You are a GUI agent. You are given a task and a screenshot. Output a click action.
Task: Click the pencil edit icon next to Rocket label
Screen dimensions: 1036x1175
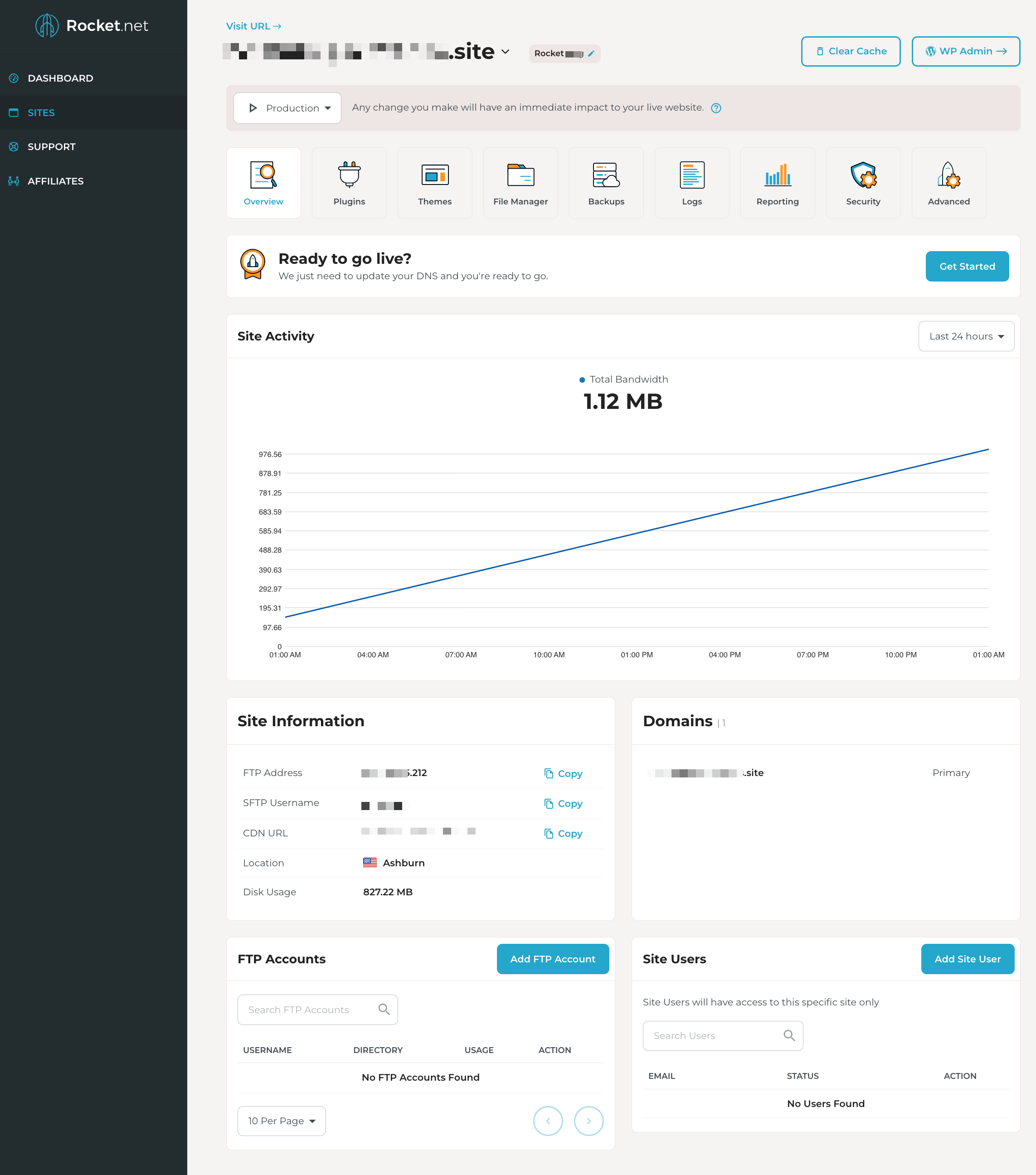coord(591,53)
